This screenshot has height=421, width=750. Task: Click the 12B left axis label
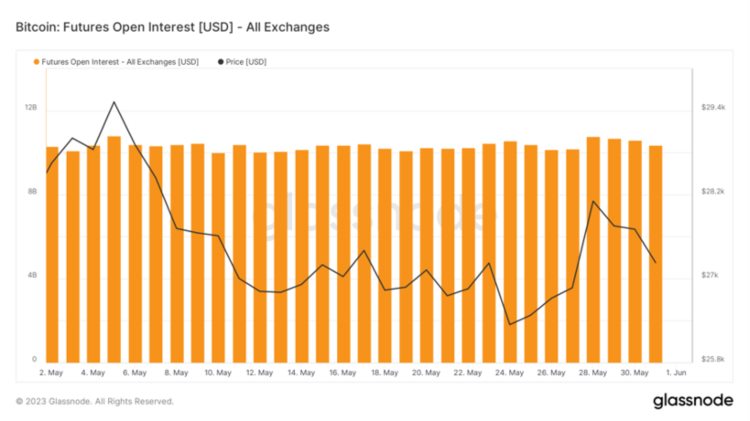[31, 107]
